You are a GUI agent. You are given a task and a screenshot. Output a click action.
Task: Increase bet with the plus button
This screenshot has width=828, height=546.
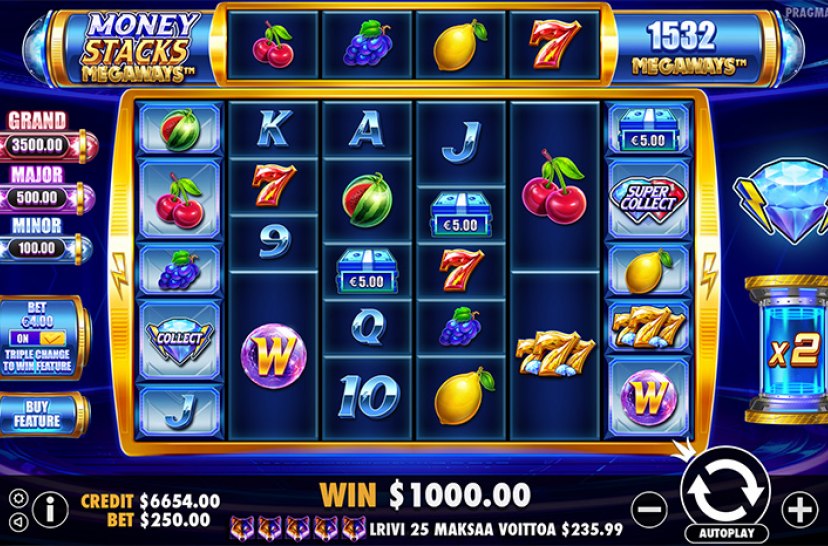(x=799, y=510)
